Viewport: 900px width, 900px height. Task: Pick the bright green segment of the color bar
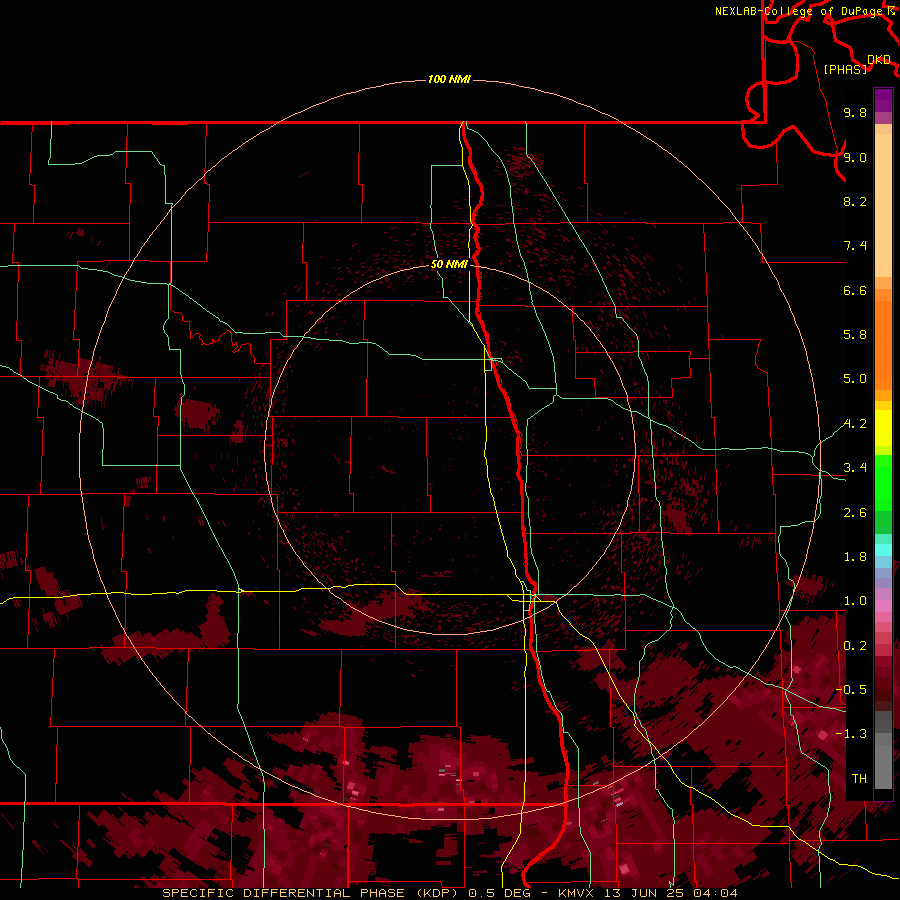(883, 483)
